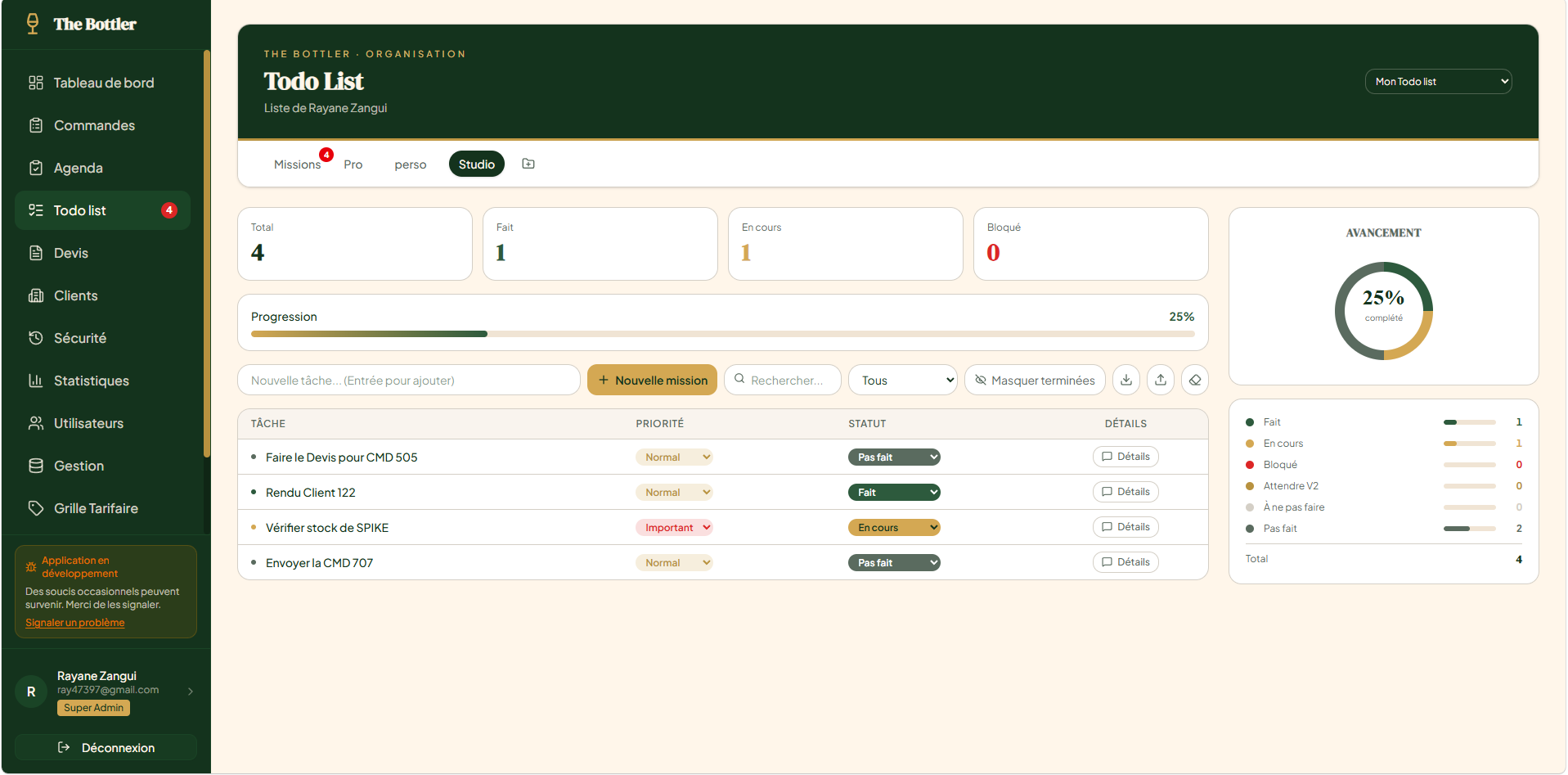Go to Tableau de bord
The image size is (1568, 775).
102,83
